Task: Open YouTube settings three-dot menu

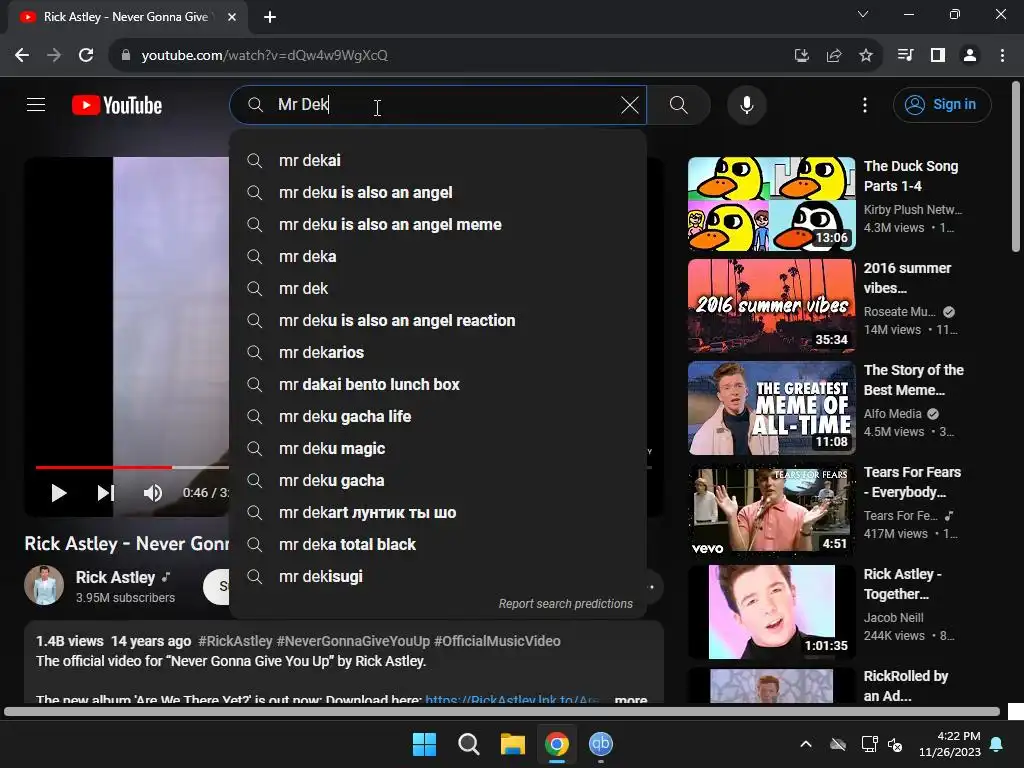Action: tap(865, 104)
